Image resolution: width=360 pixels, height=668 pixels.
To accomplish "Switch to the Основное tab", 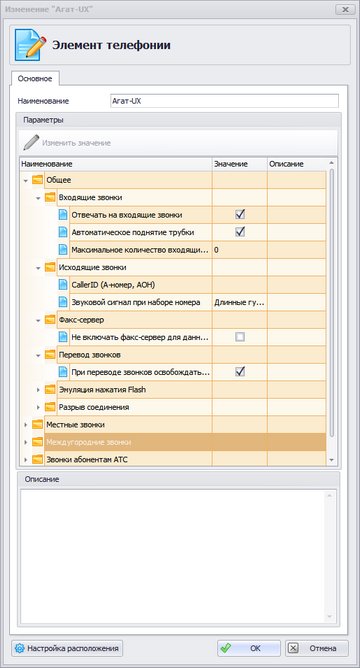I will [35, 78].
